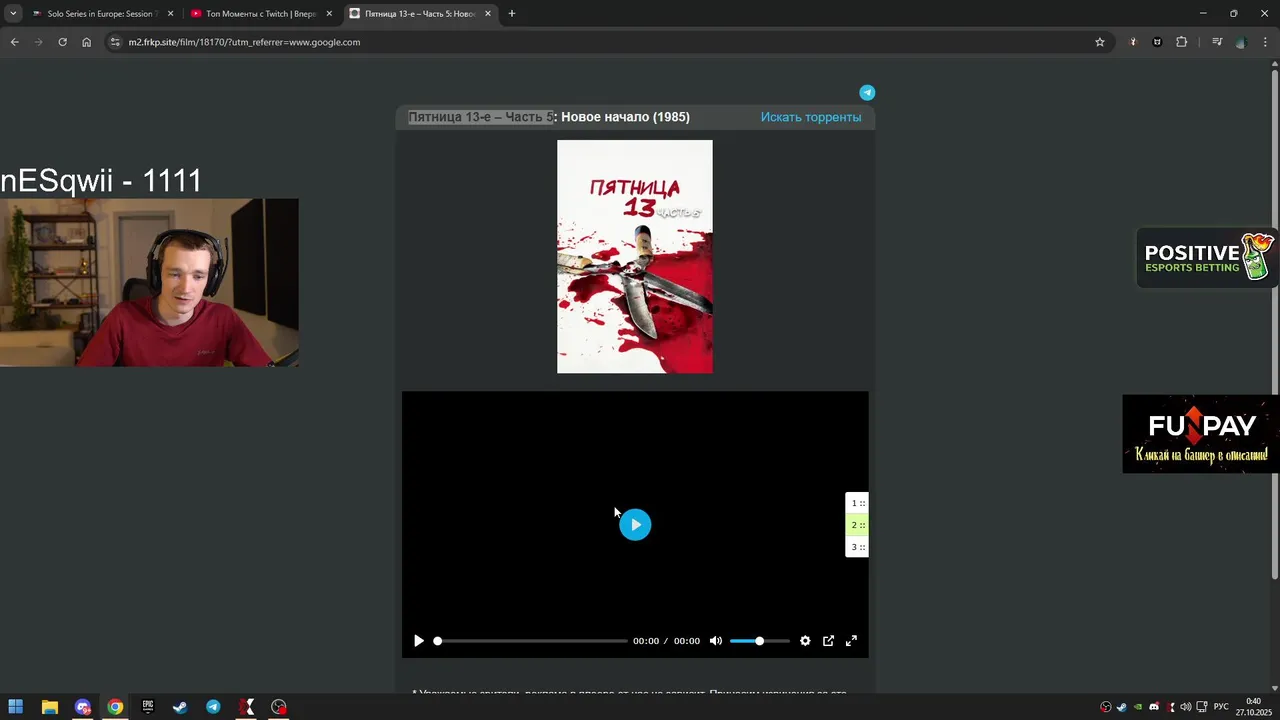Open Steam from the taskbar
This screenshot has width=1280, height=720.
180,707
